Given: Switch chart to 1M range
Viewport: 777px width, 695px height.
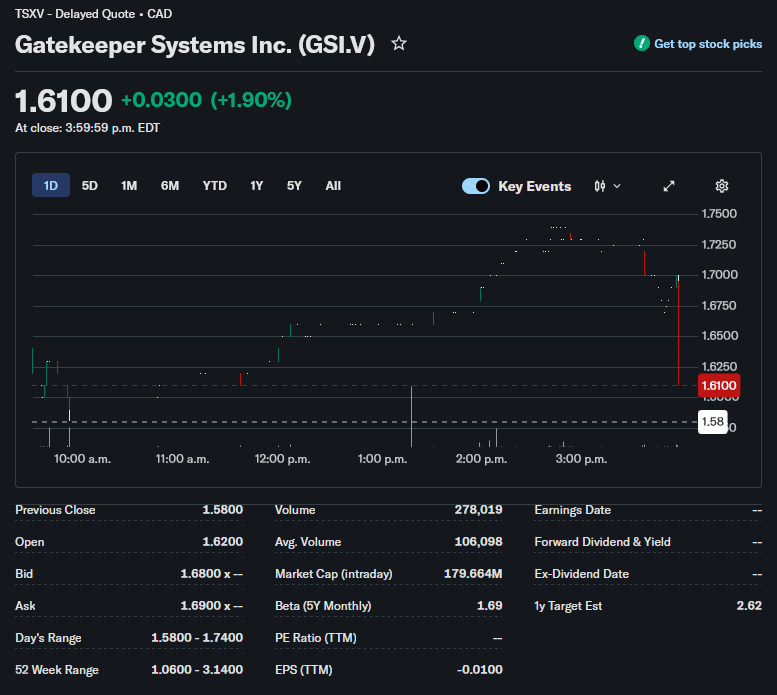Looking at the screenshot, I should pyautogui.click(x=129, y=186).
